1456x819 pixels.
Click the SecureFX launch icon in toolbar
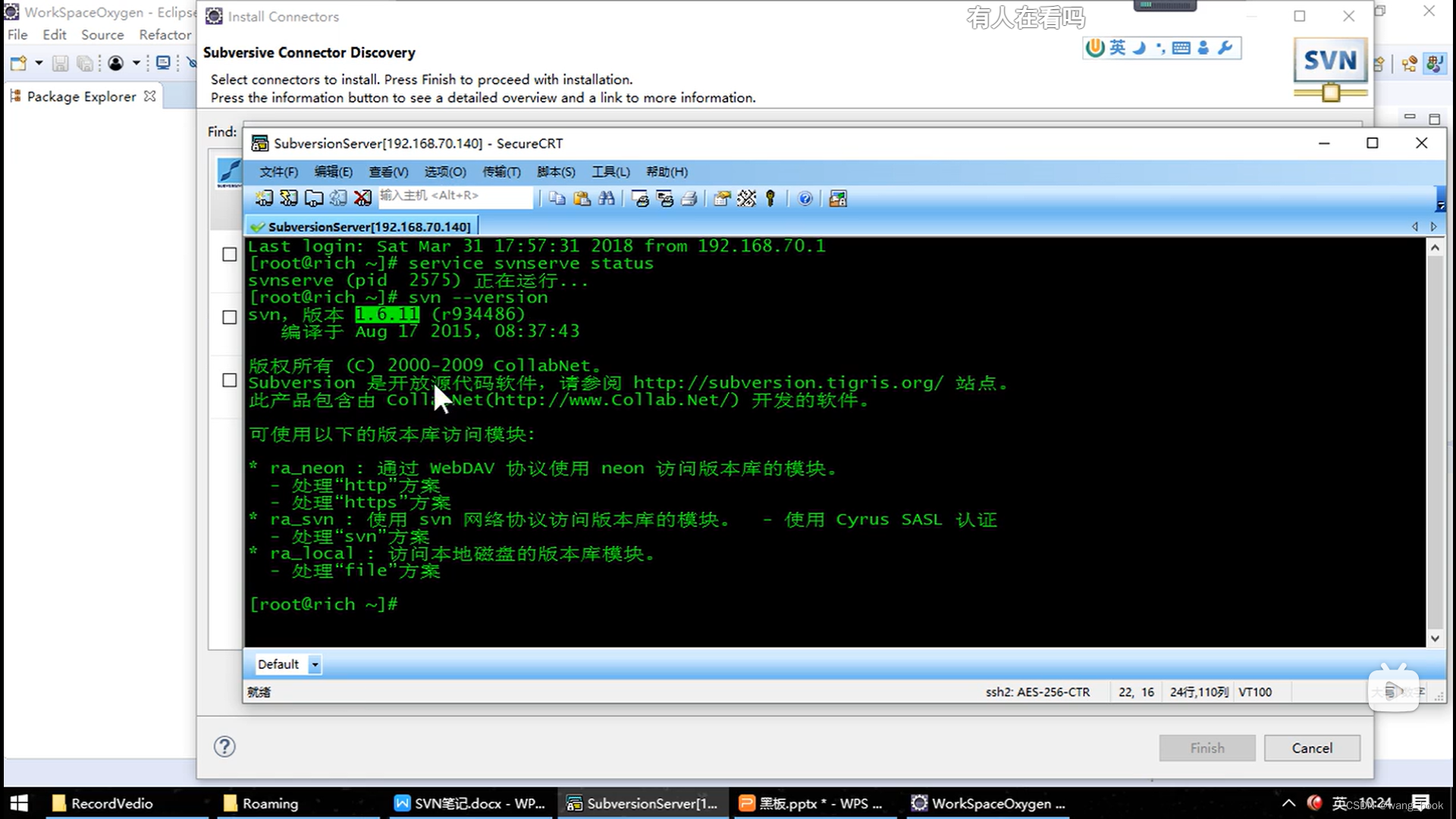point(838,199)
